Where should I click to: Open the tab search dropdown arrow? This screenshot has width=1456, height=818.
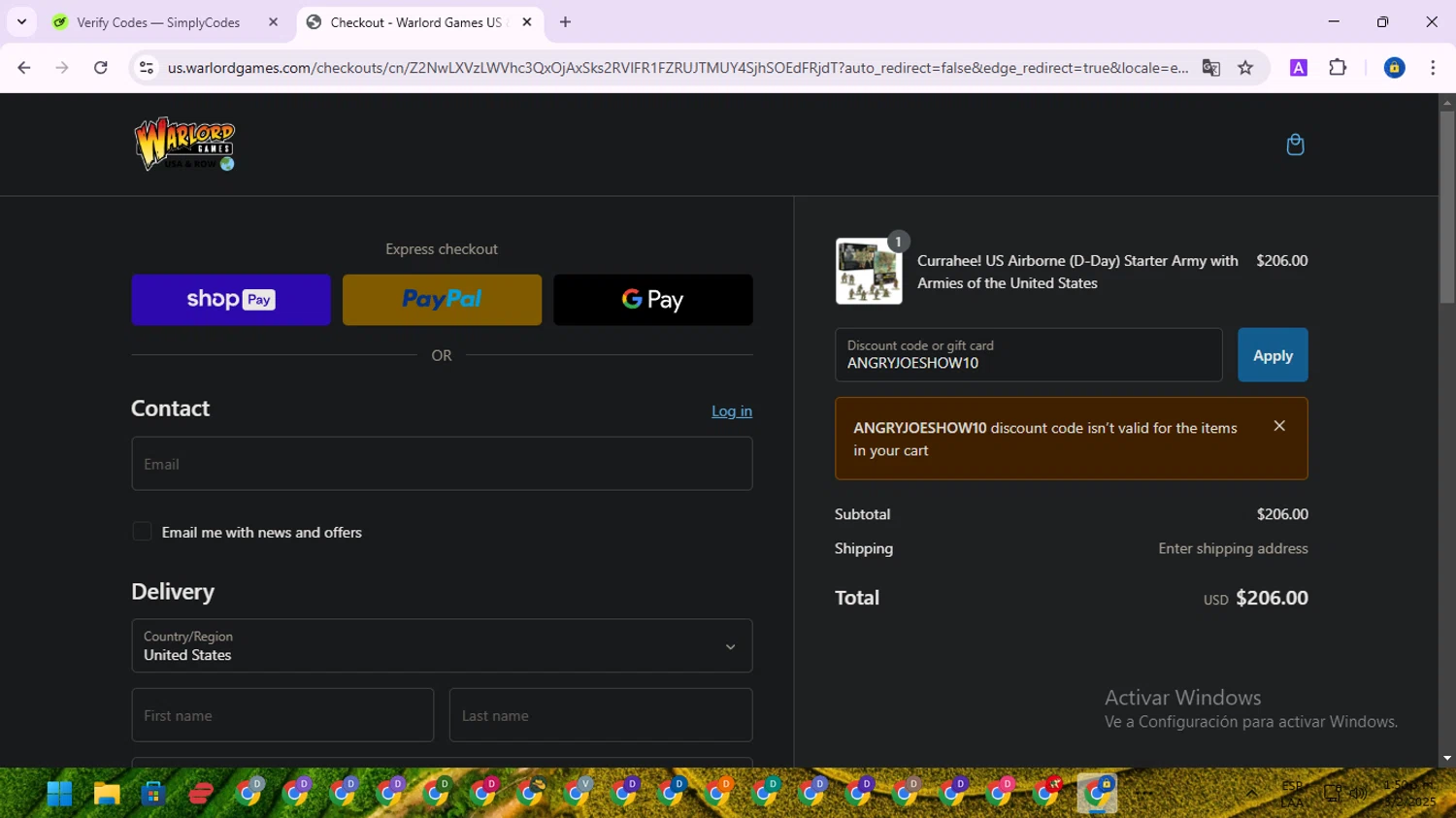[21, 22]
